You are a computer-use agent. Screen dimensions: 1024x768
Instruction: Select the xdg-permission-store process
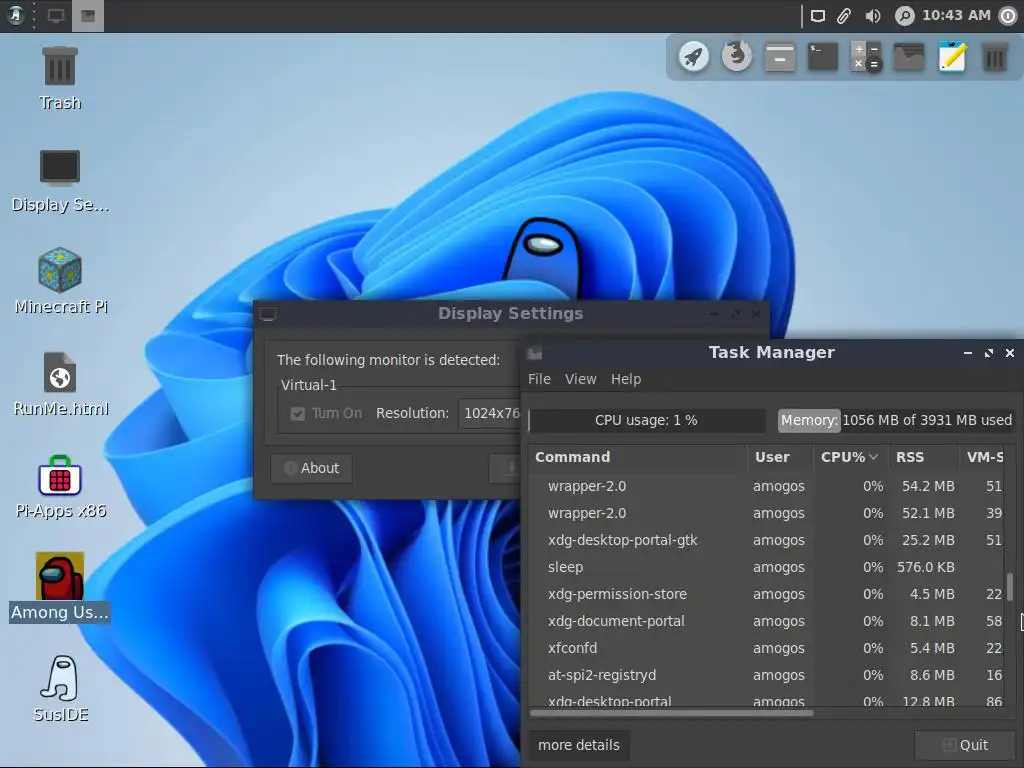tap(767, 594)
